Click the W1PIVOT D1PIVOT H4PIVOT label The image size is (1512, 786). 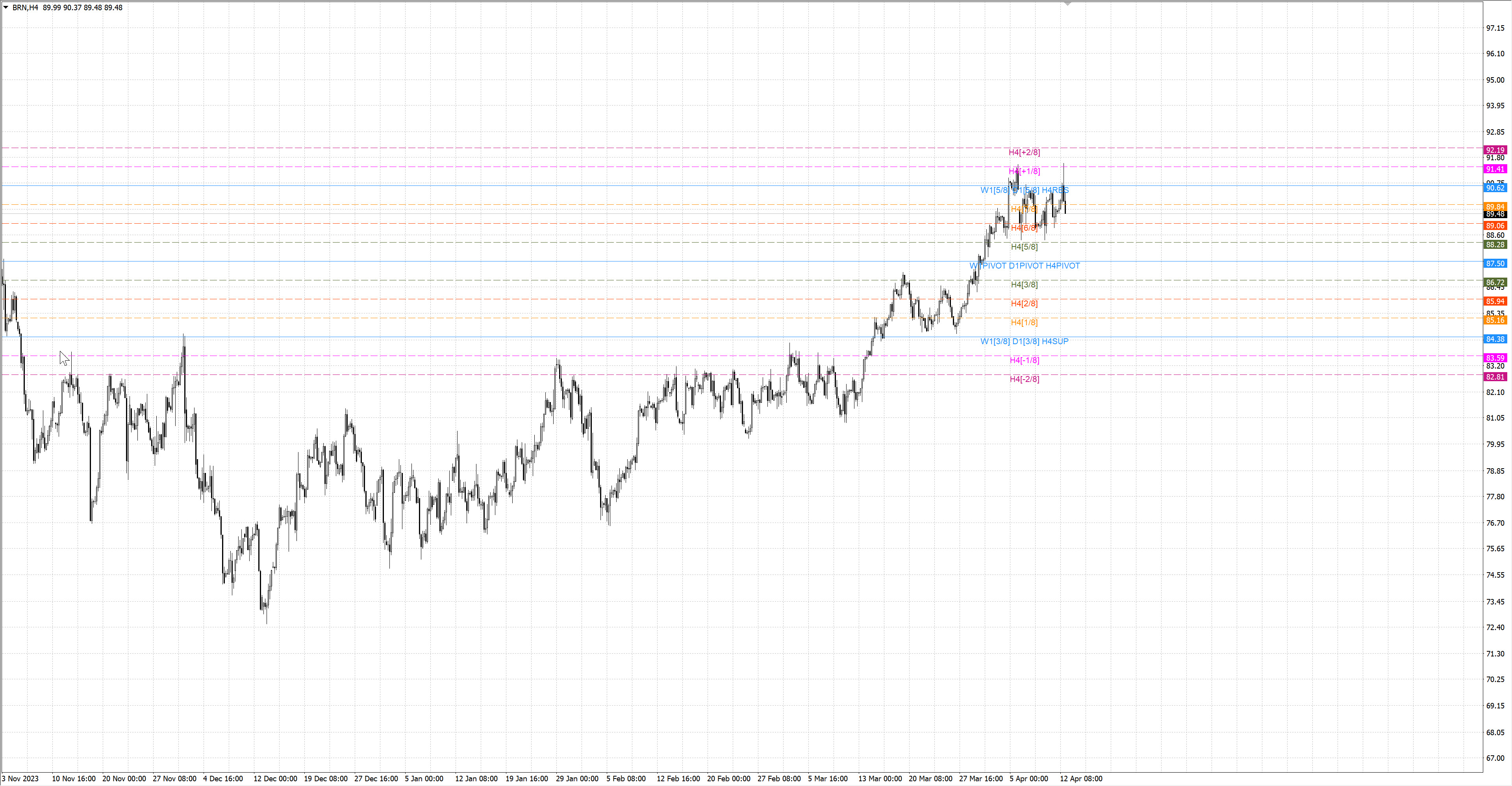(x=1024, y=266)
